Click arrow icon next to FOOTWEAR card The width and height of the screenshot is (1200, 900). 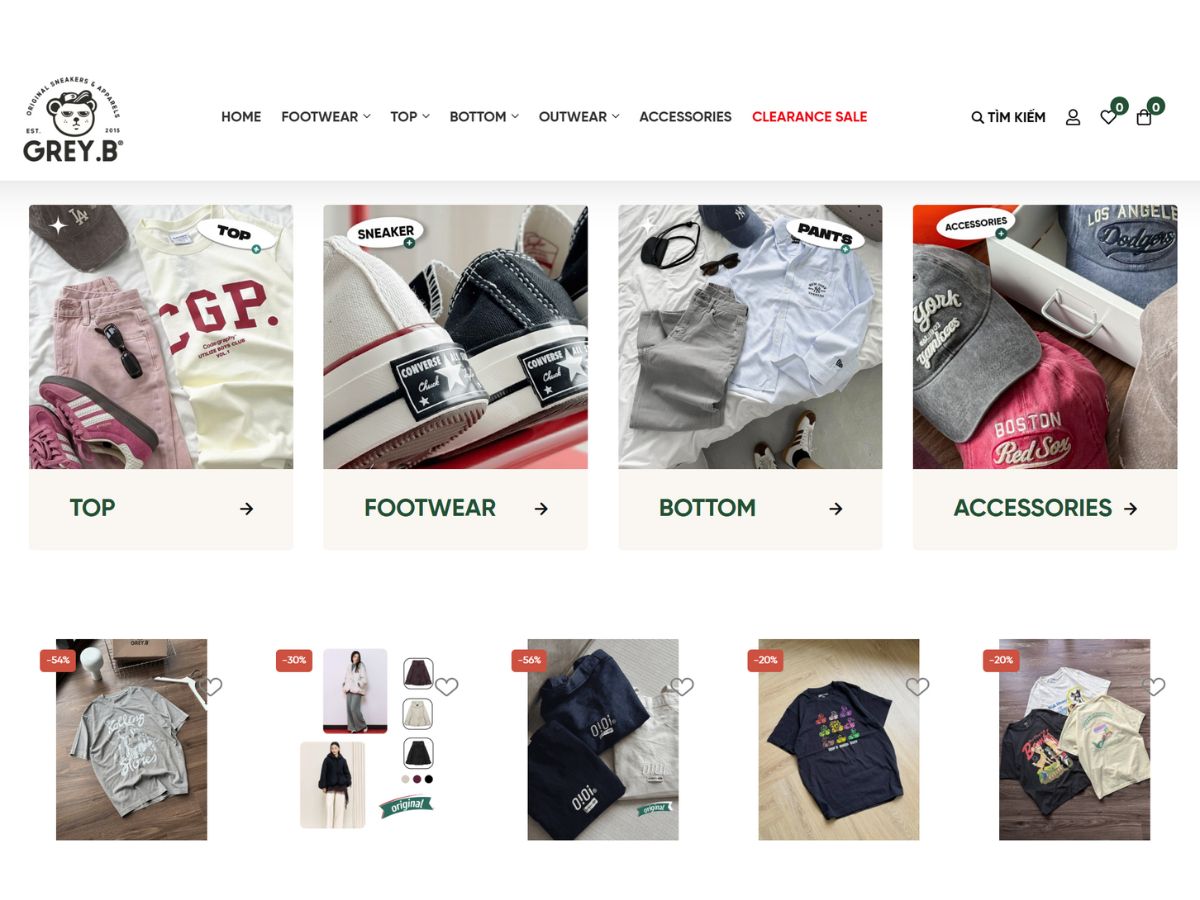point(541,509)
